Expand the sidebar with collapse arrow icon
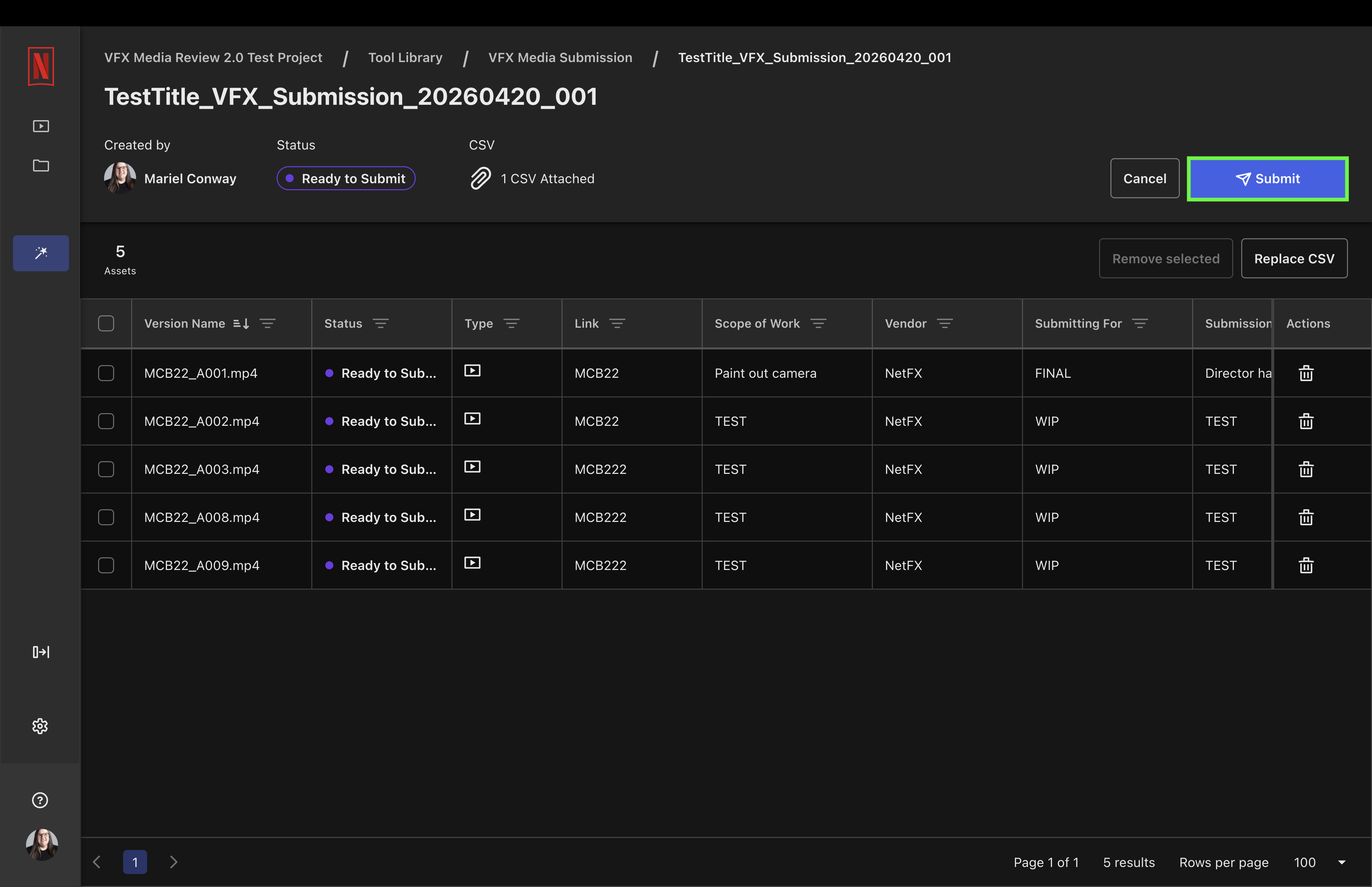The width and height of the screenshot is (1372, 887). [x=41, y=652]
